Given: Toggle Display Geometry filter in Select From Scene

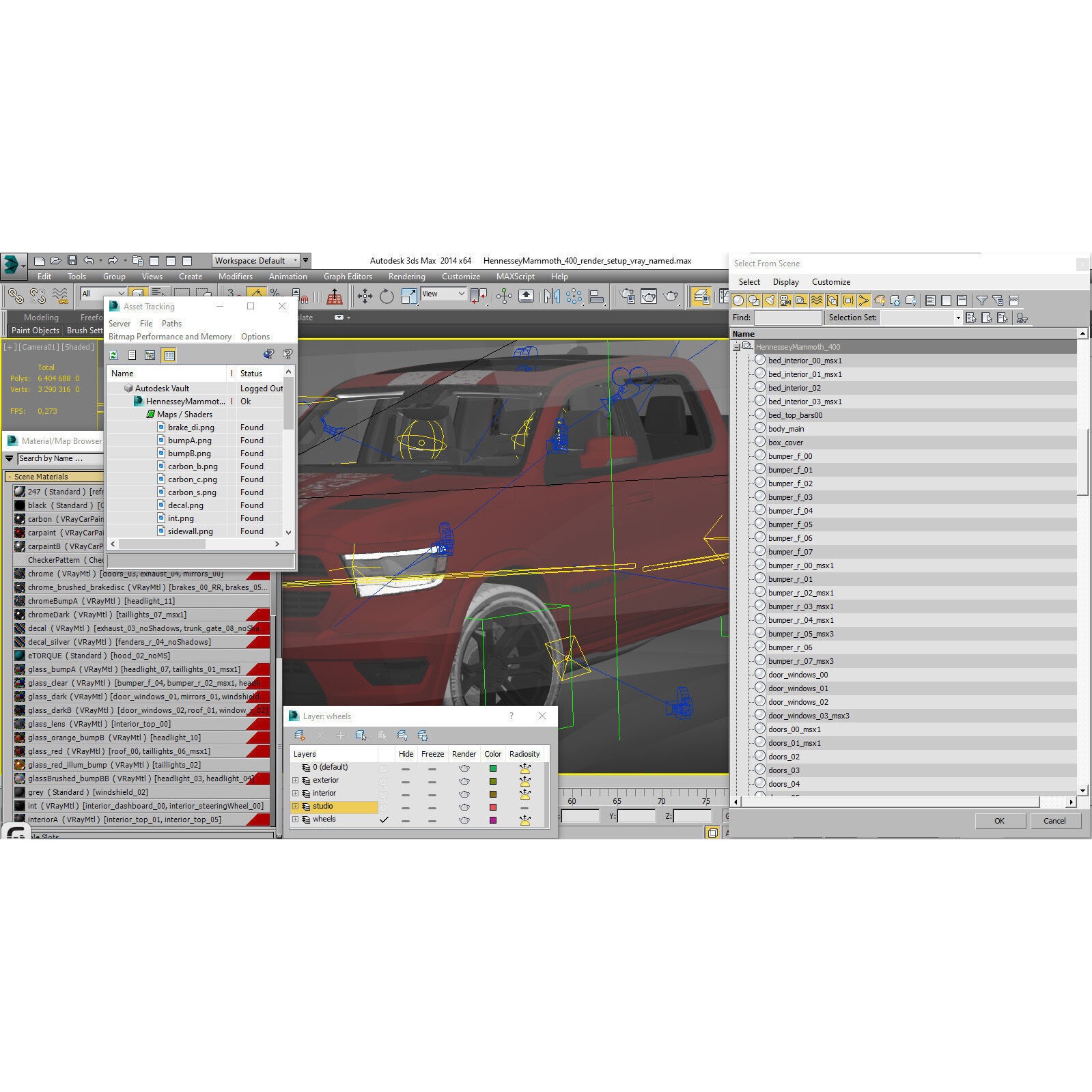Looking at the screenshot, I should [738, 300].
